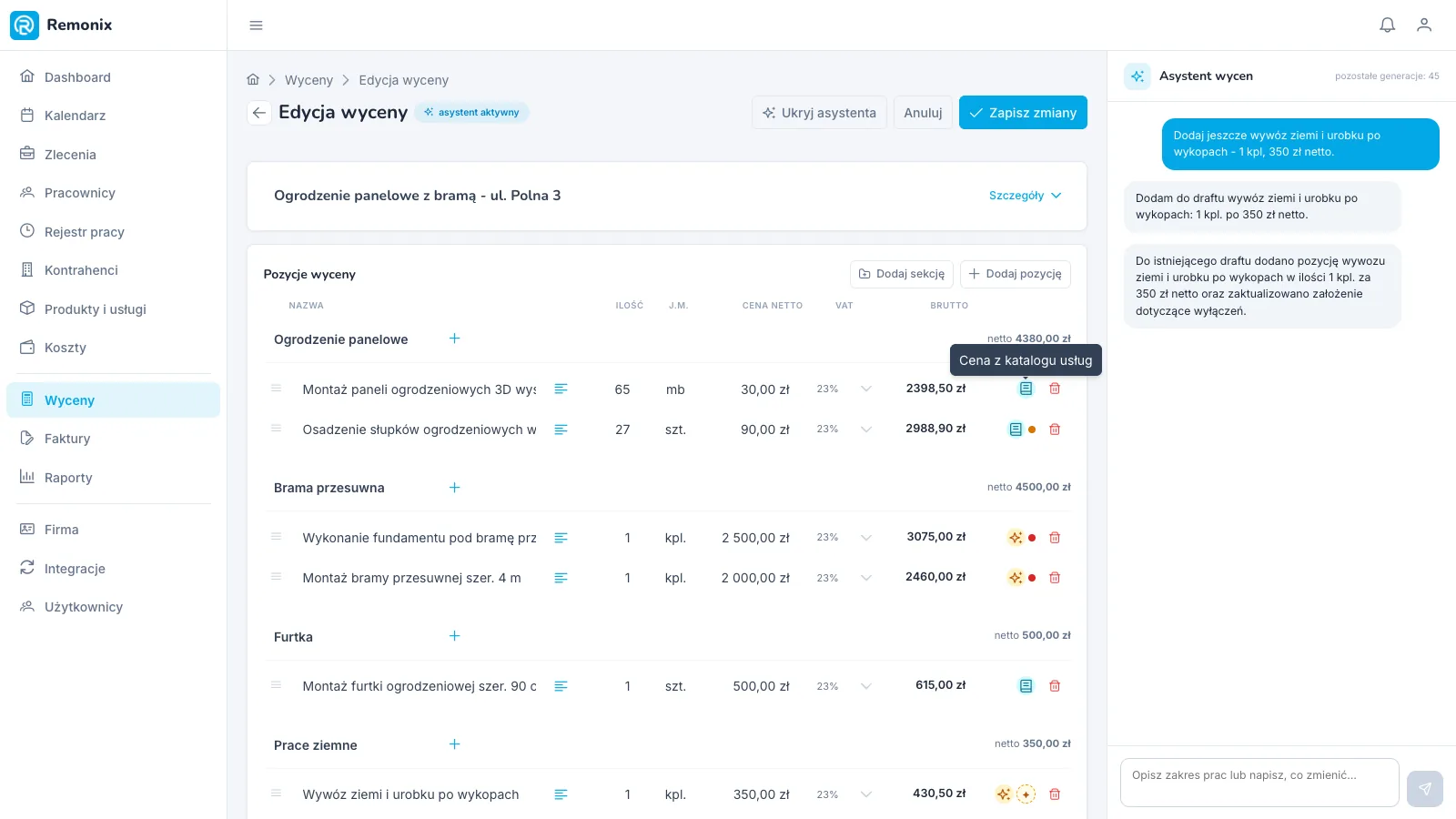
Task: Click Dodaj sekcję button
Action: [901, 274]
